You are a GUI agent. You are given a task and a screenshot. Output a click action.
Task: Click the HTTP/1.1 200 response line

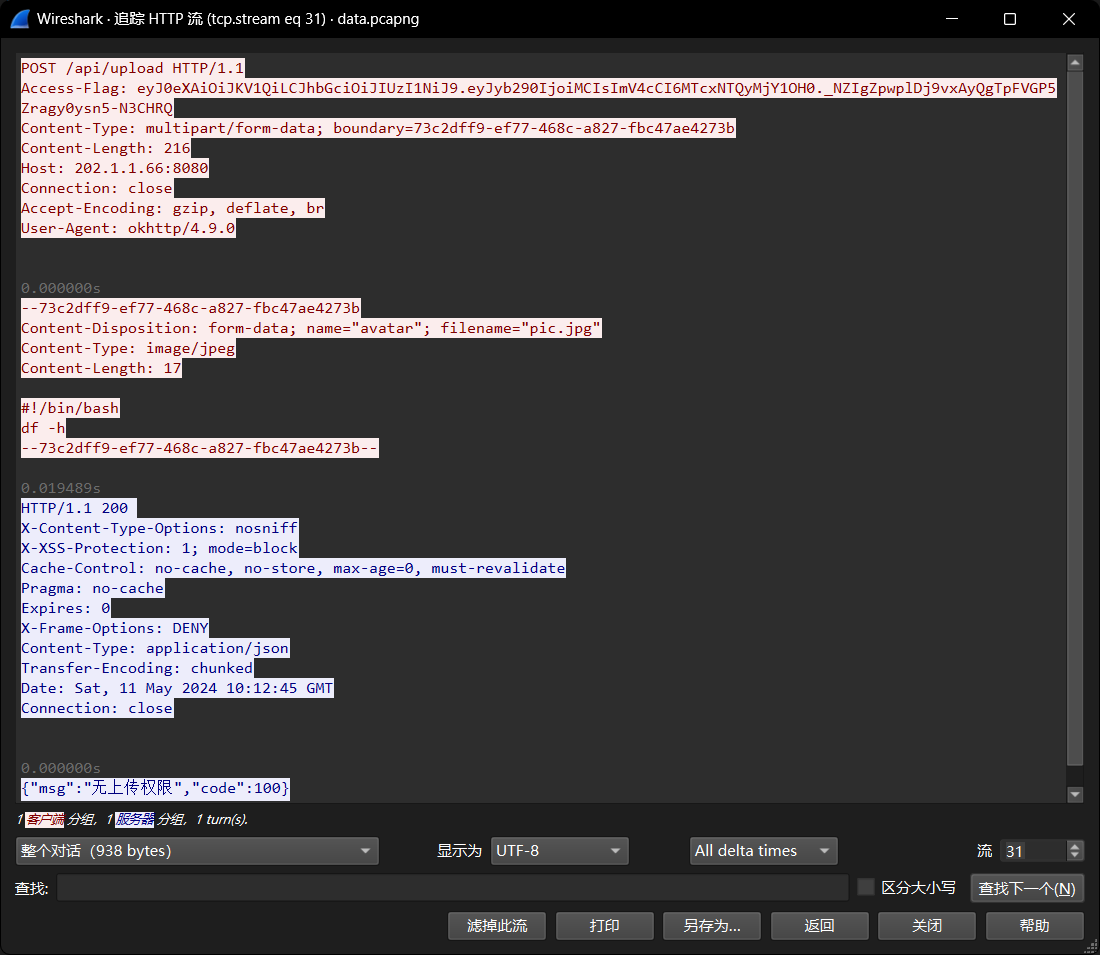tap(79, 508)
